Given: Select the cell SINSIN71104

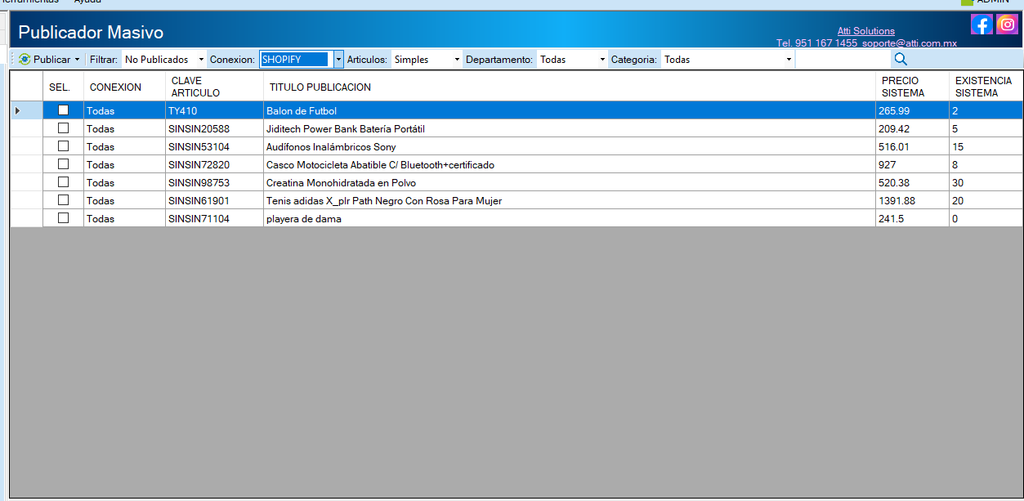Looking at the screenshot, I should [x=214, y=219].
